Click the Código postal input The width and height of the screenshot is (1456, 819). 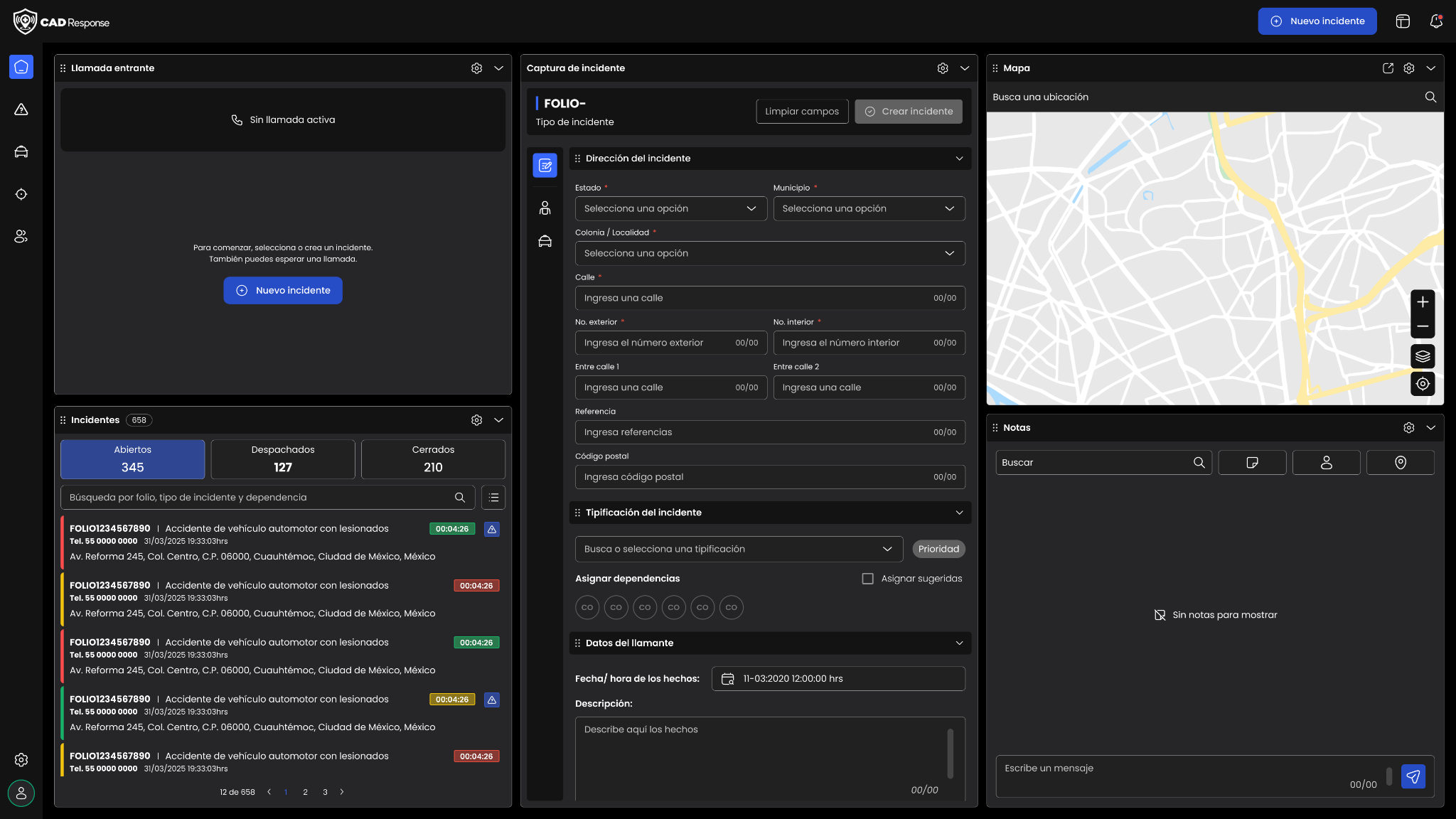770,477
